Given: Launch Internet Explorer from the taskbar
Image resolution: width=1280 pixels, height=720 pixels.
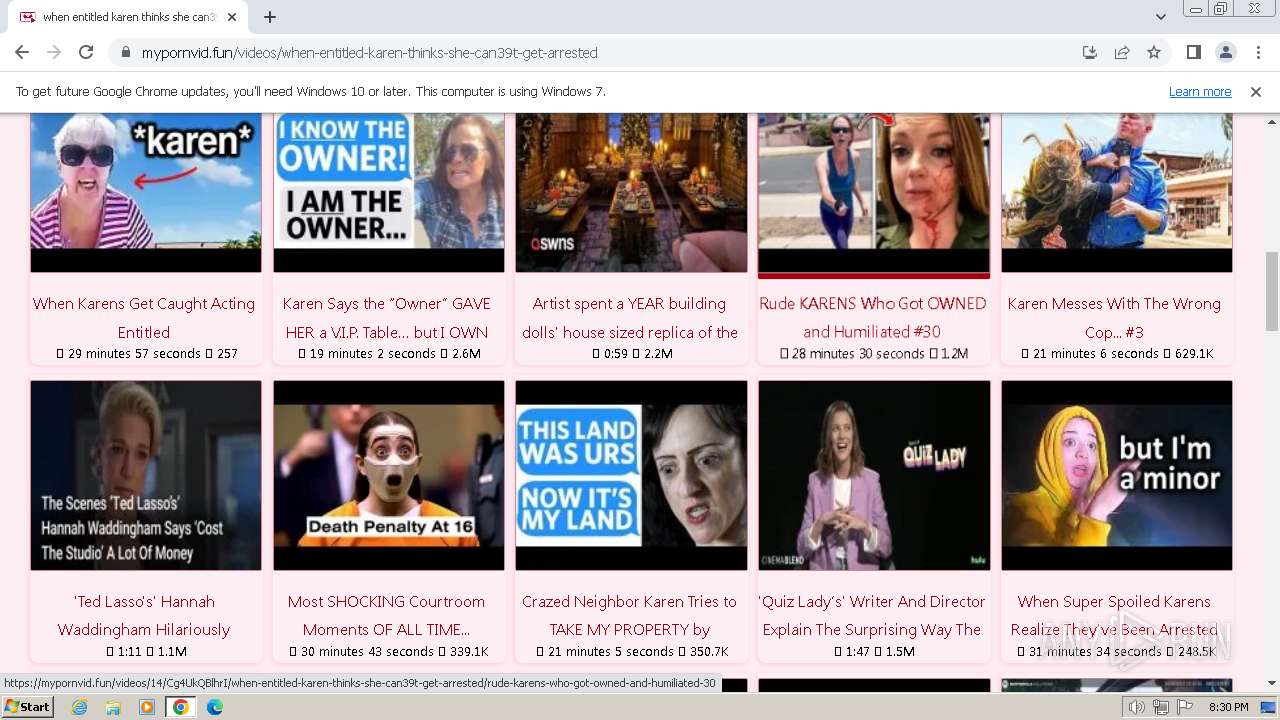Looking at the screenshot, I should 79,707.
